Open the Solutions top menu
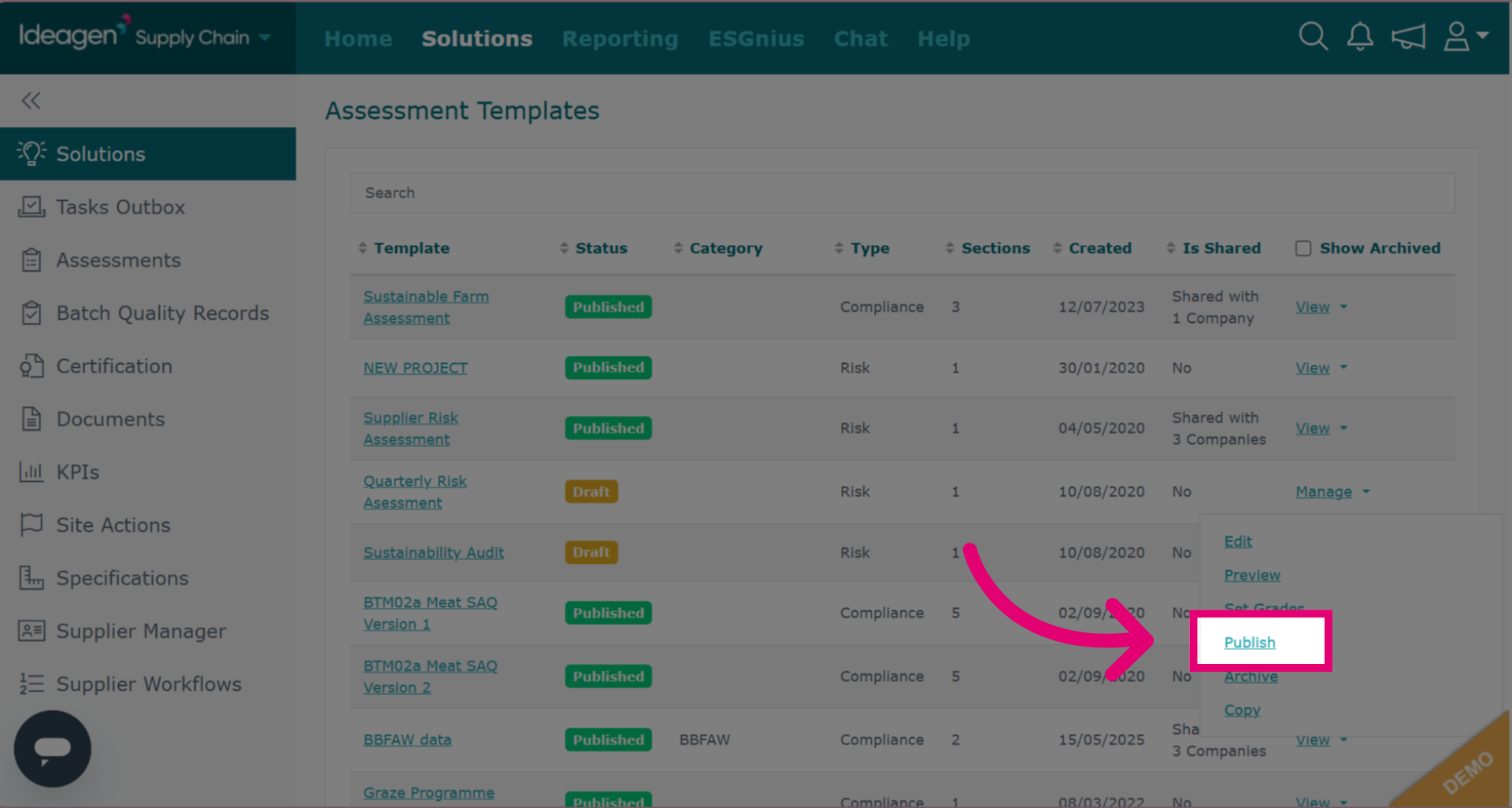 coord(477,39)
